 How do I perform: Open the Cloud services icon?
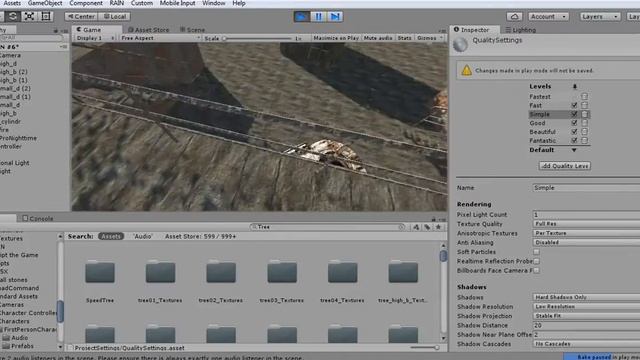click(514, 17)
